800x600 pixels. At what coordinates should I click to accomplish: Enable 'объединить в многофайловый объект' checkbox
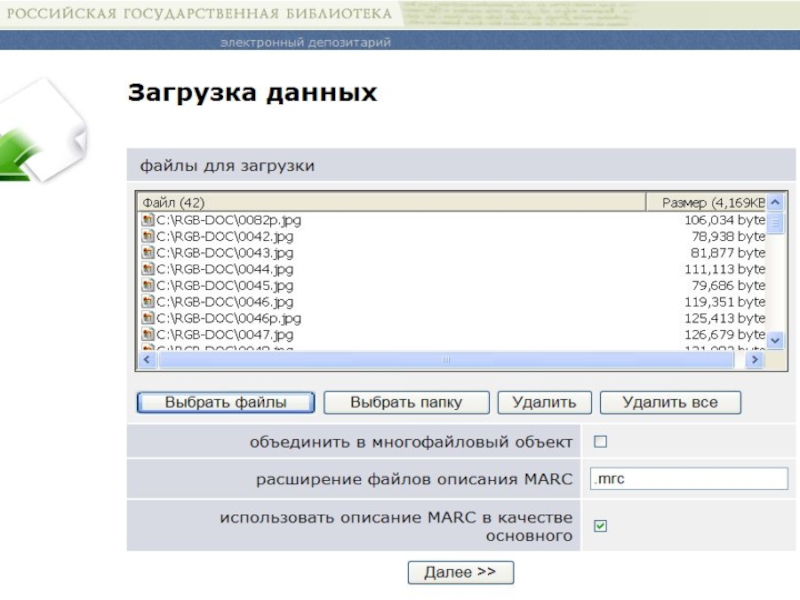pyautogui.click(x=601, y=441)
